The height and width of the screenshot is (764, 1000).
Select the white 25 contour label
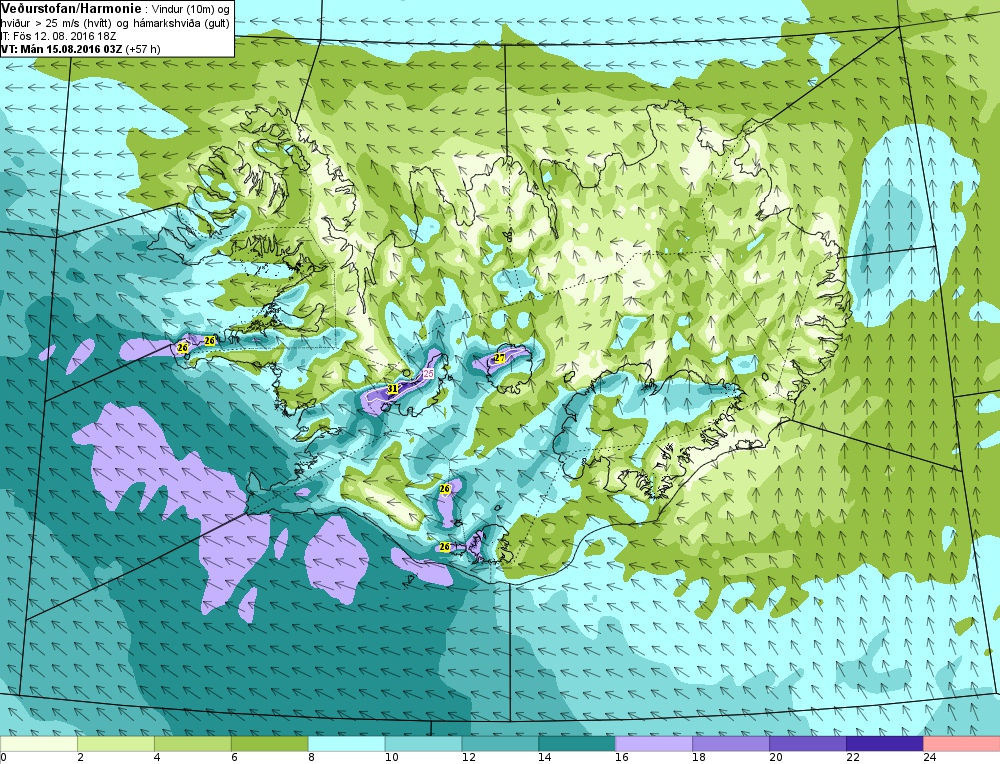pyautogui.click(x=429, y=373)
